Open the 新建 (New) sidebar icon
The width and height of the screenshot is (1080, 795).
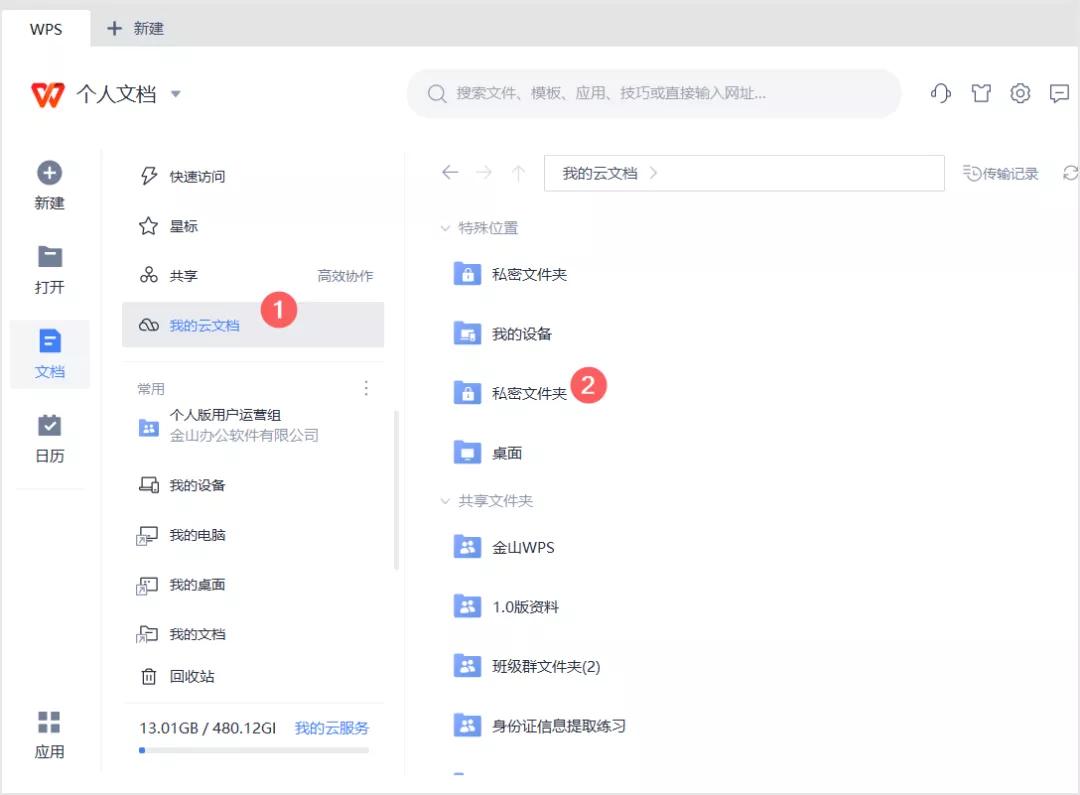[x=49, y=185]
